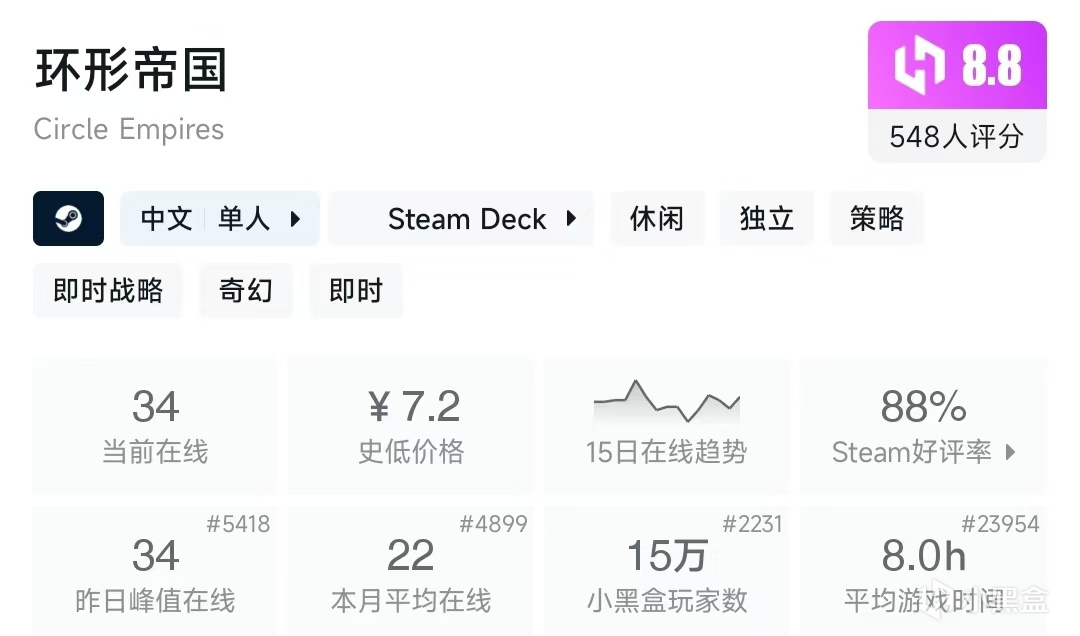This screenshot has width=1080, height=636.
Task: Tap the Xiaoheihe score logo icon
Action: pyautogui.click(x=920, y=67)
